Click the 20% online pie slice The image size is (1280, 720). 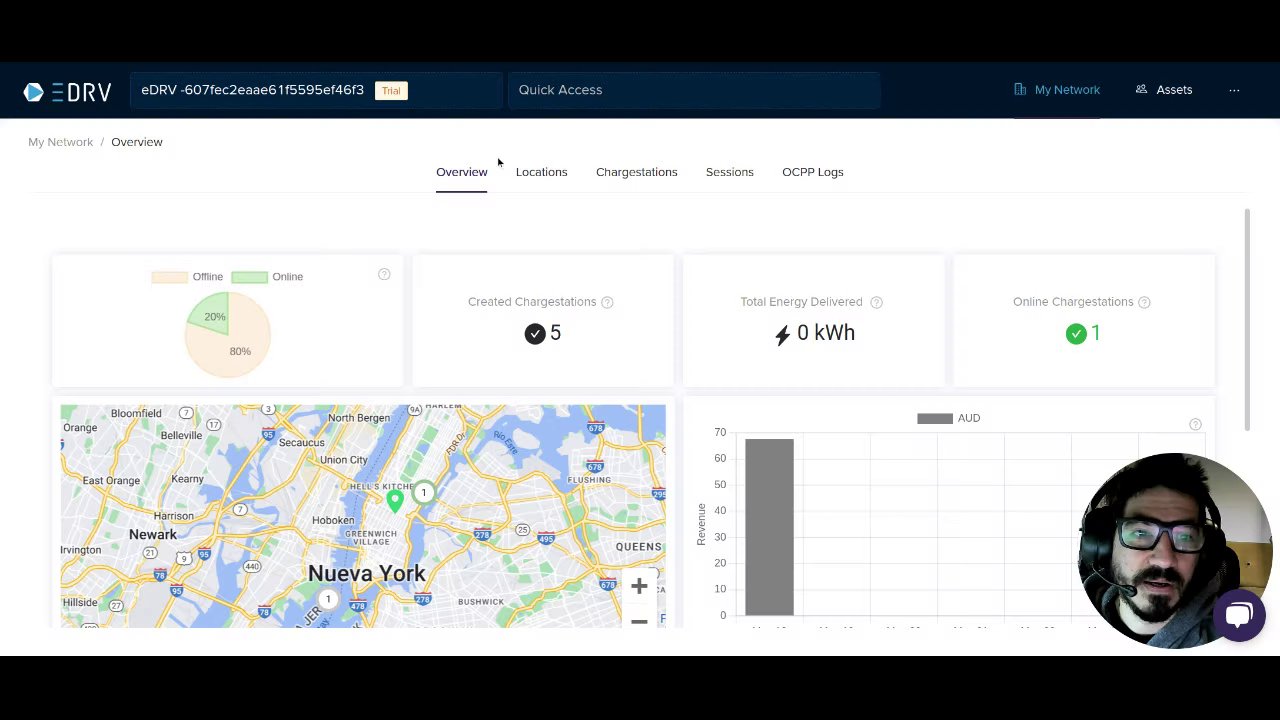pyautogui.click(x=212, y=315)
